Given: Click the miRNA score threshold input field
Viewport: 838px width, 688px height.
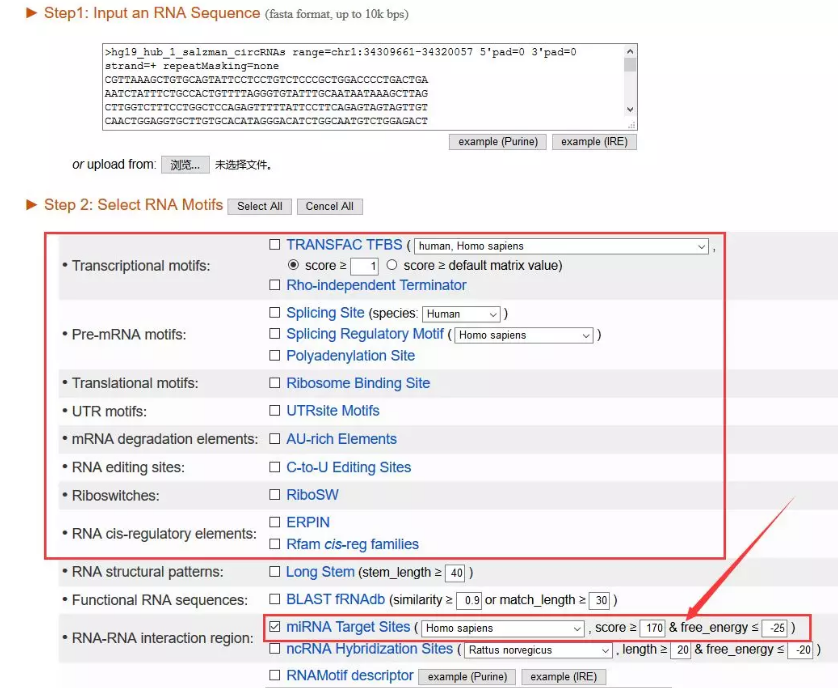Looking at the screenshot, I should pyautogui.click(x=652, y=629).
